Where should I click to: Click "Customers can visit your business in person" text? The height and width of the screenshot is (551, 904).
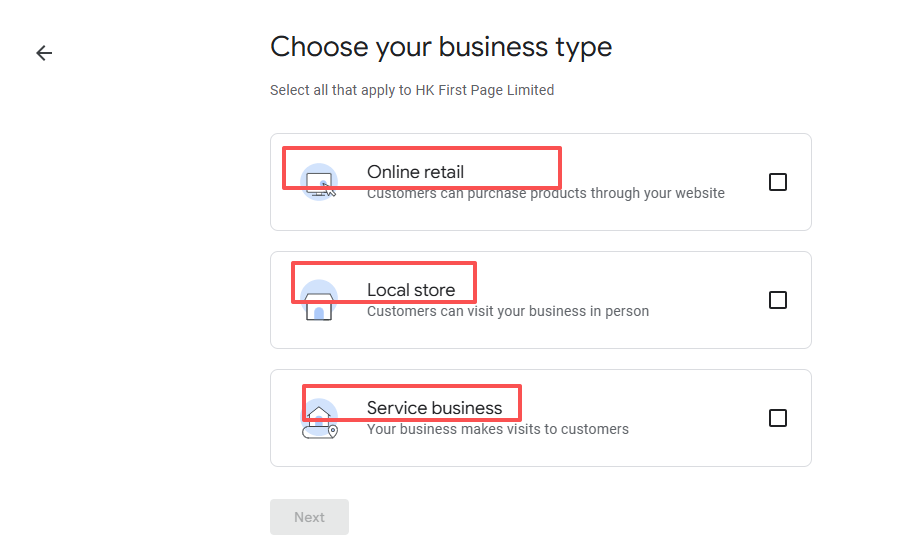click(x=507, y=311)
